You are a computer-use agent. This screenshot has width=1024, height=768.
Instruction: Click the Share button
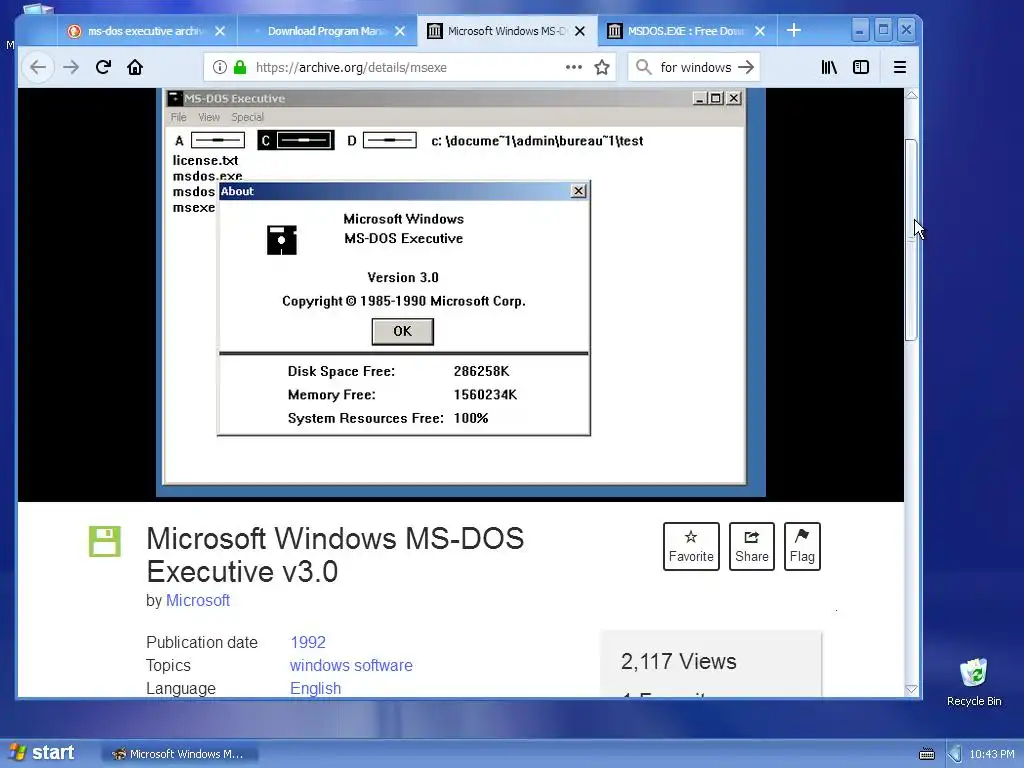[x=752, y=546]
